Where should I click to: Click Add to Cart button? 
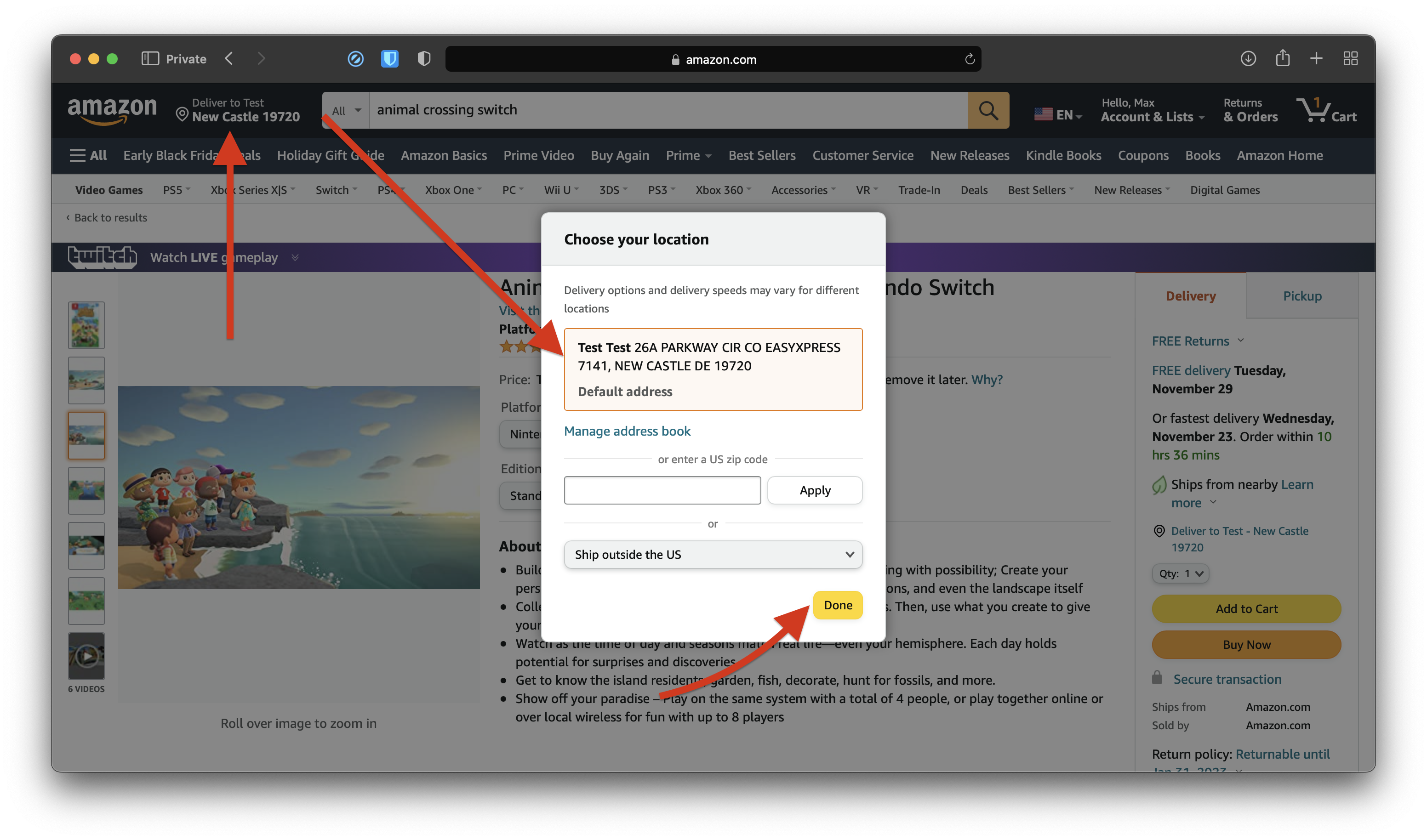1246,608
